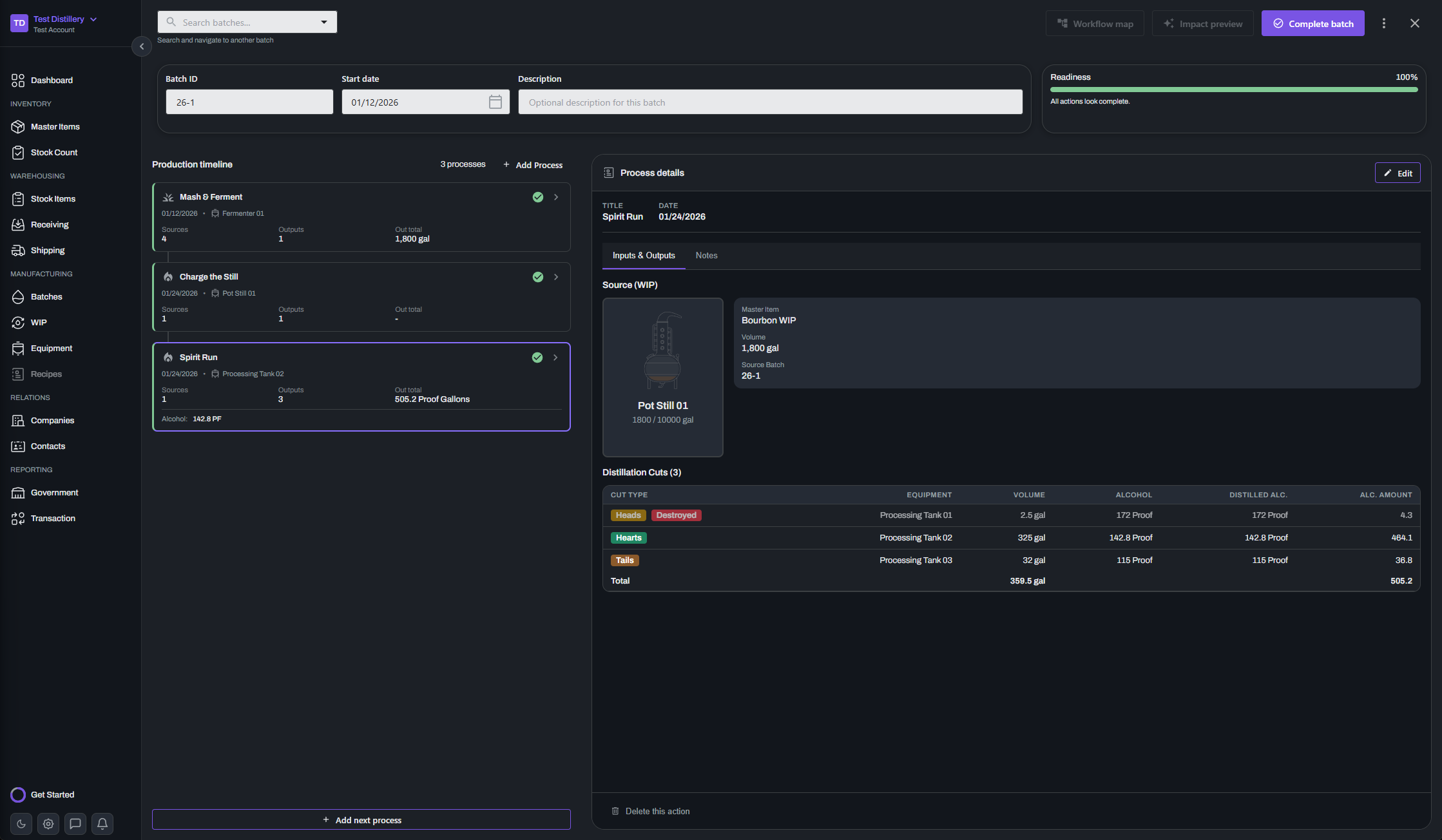Open the settings gear icon

48,823
